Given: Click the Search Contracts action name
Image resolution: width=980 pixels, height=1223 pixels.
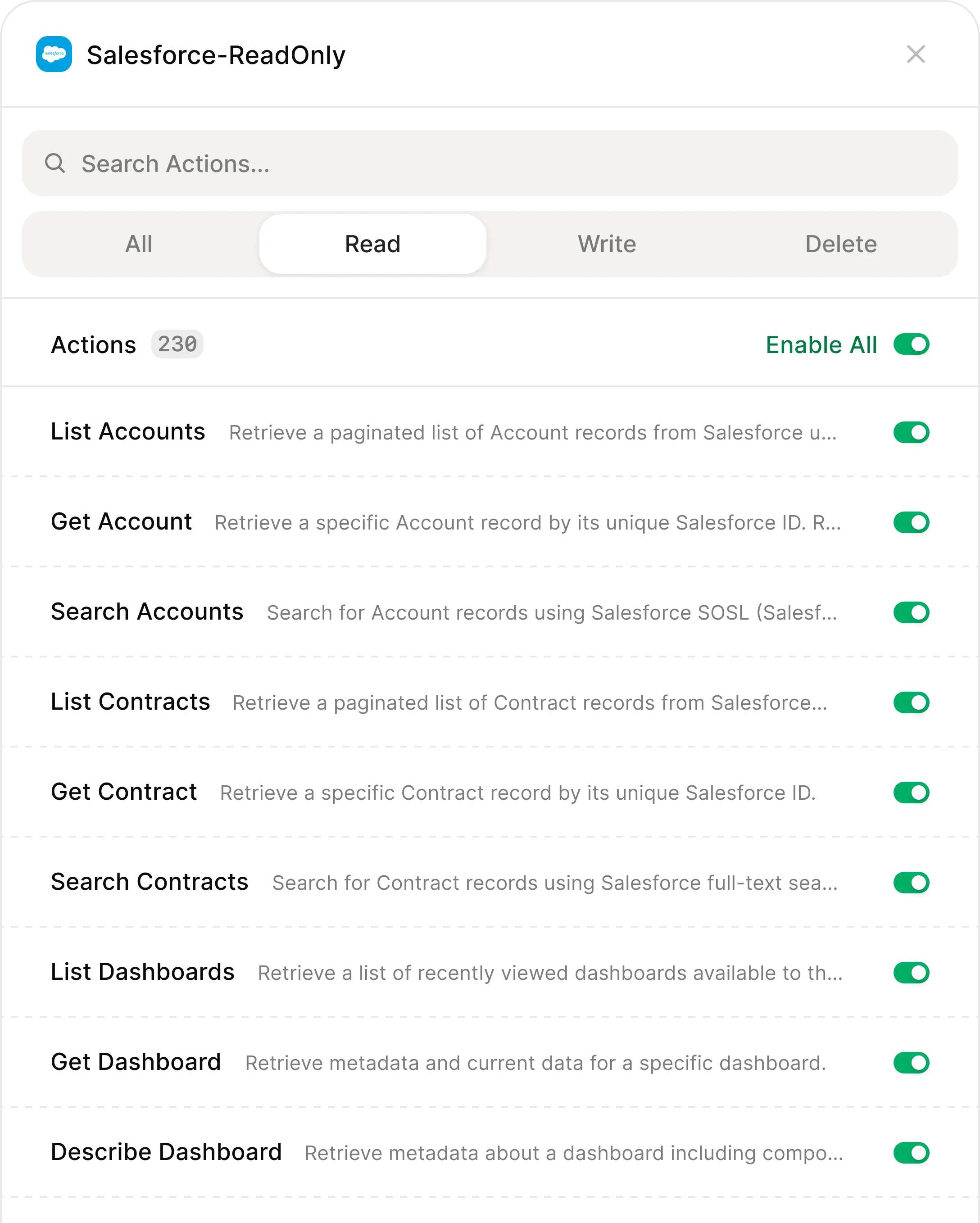Looking at the screenshot, I should coord(149,882).
